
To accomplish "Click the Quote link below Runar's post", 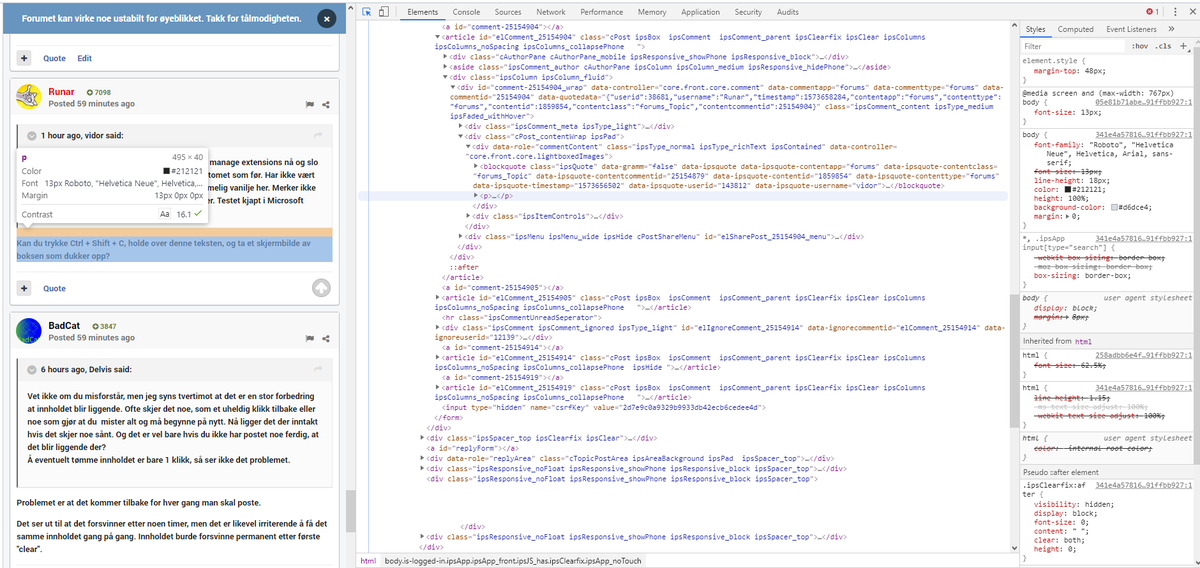I will [54, 288].
